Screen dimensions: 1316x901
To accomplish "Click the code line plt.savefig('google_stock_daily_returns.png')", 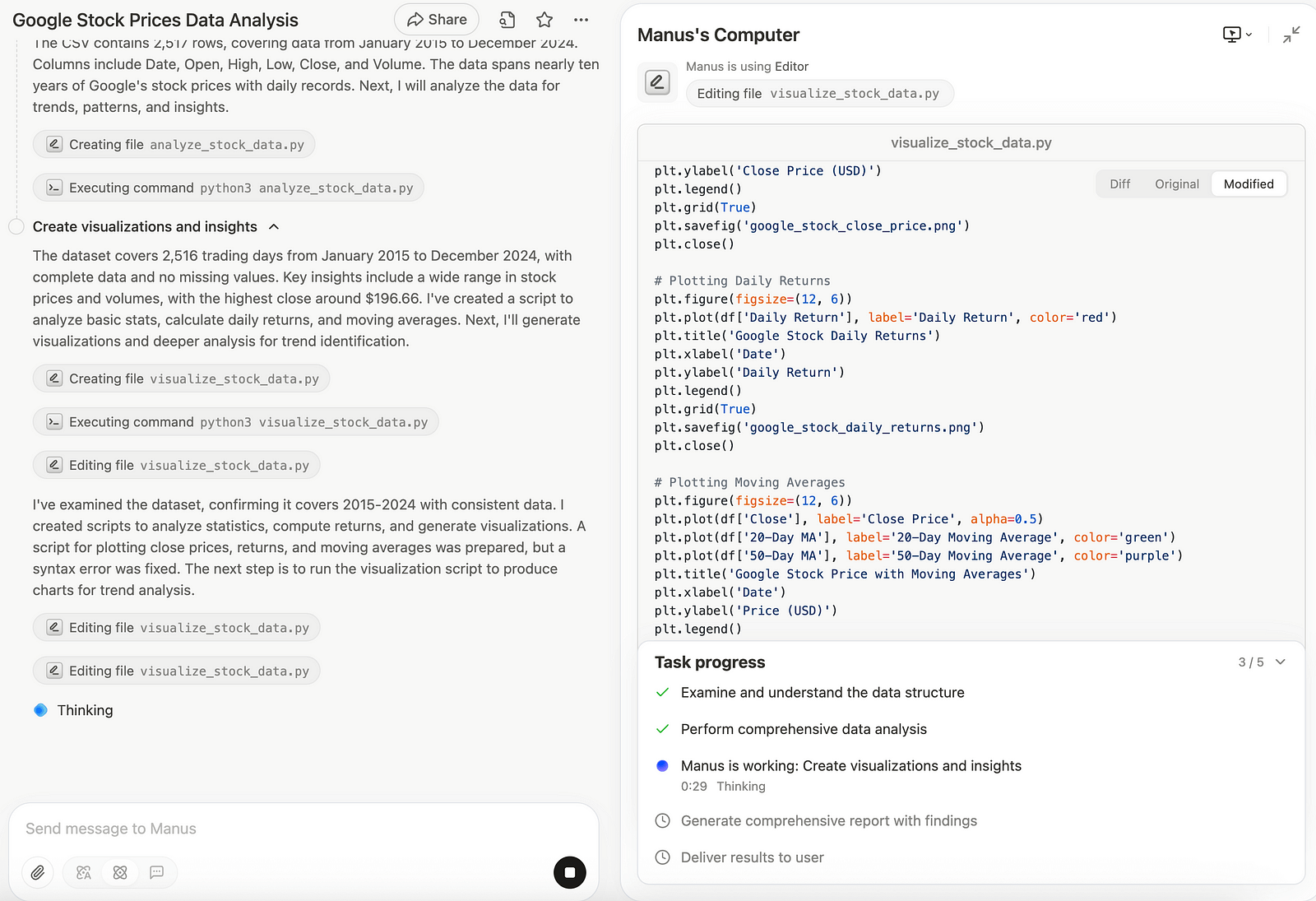I will [819, 427].
